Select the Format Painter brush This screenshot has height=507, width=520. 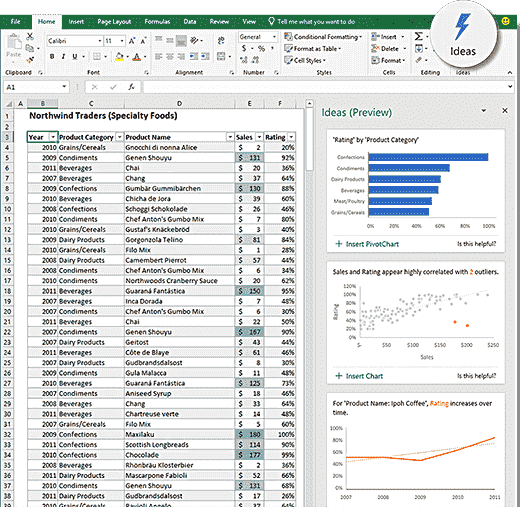[30, 60]
